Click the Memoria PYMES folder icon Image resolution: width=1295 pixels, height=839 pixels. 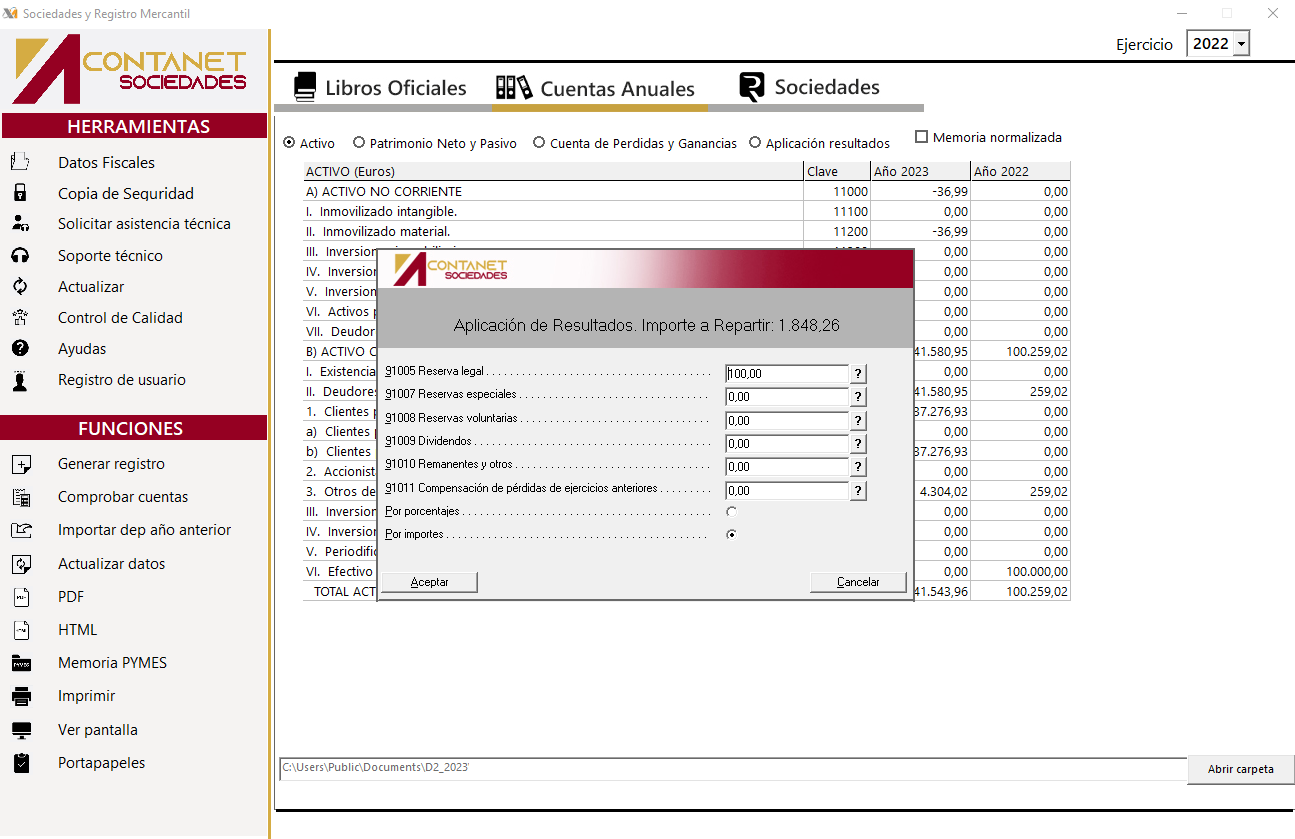pos(21,663)
